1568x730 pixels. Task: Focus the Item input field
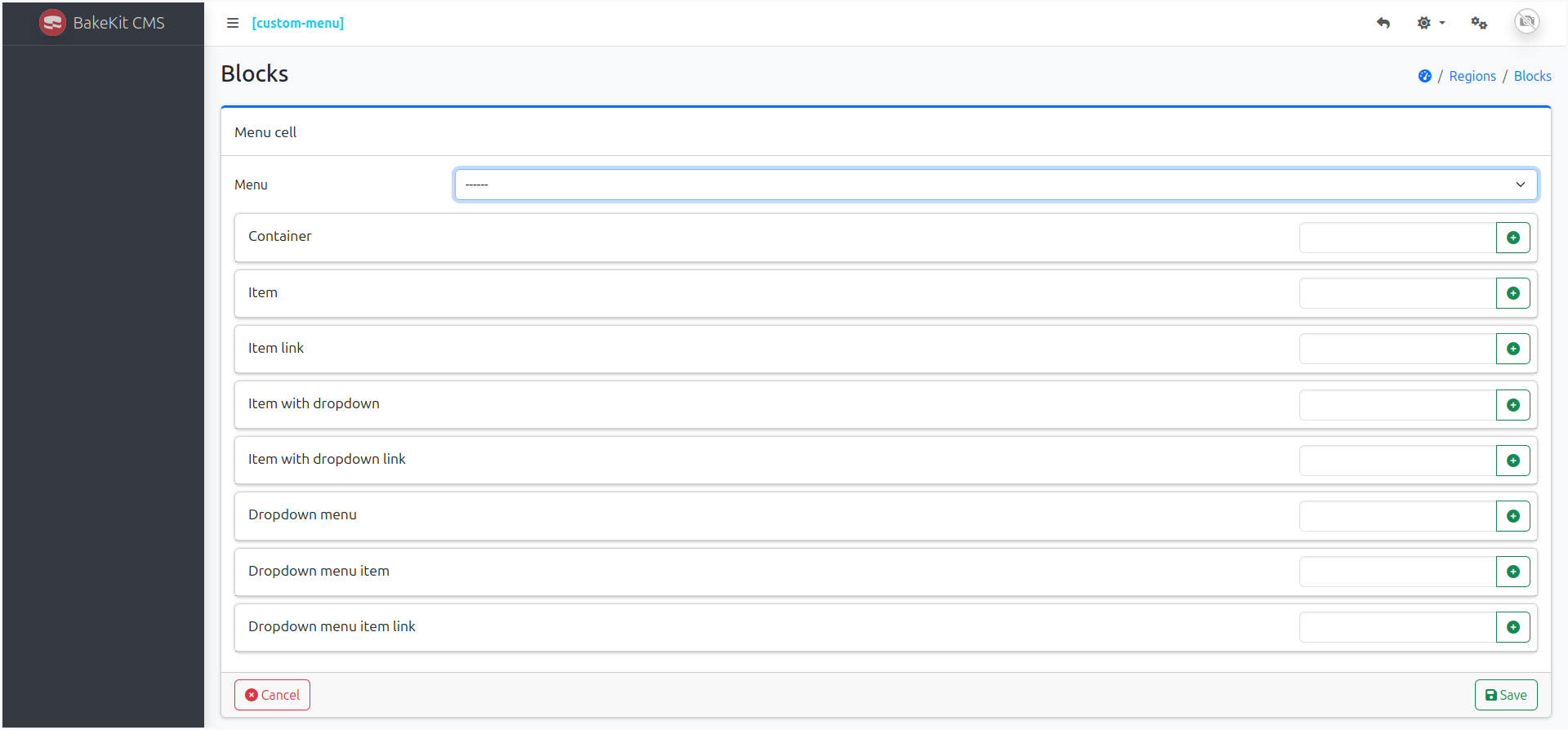(x=1397, y=293)
